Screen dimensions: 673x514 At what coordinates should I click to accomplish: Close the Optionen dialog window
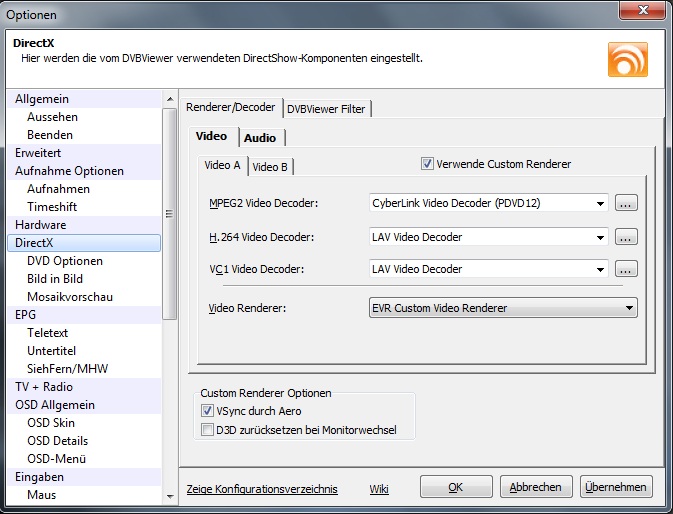645,12
